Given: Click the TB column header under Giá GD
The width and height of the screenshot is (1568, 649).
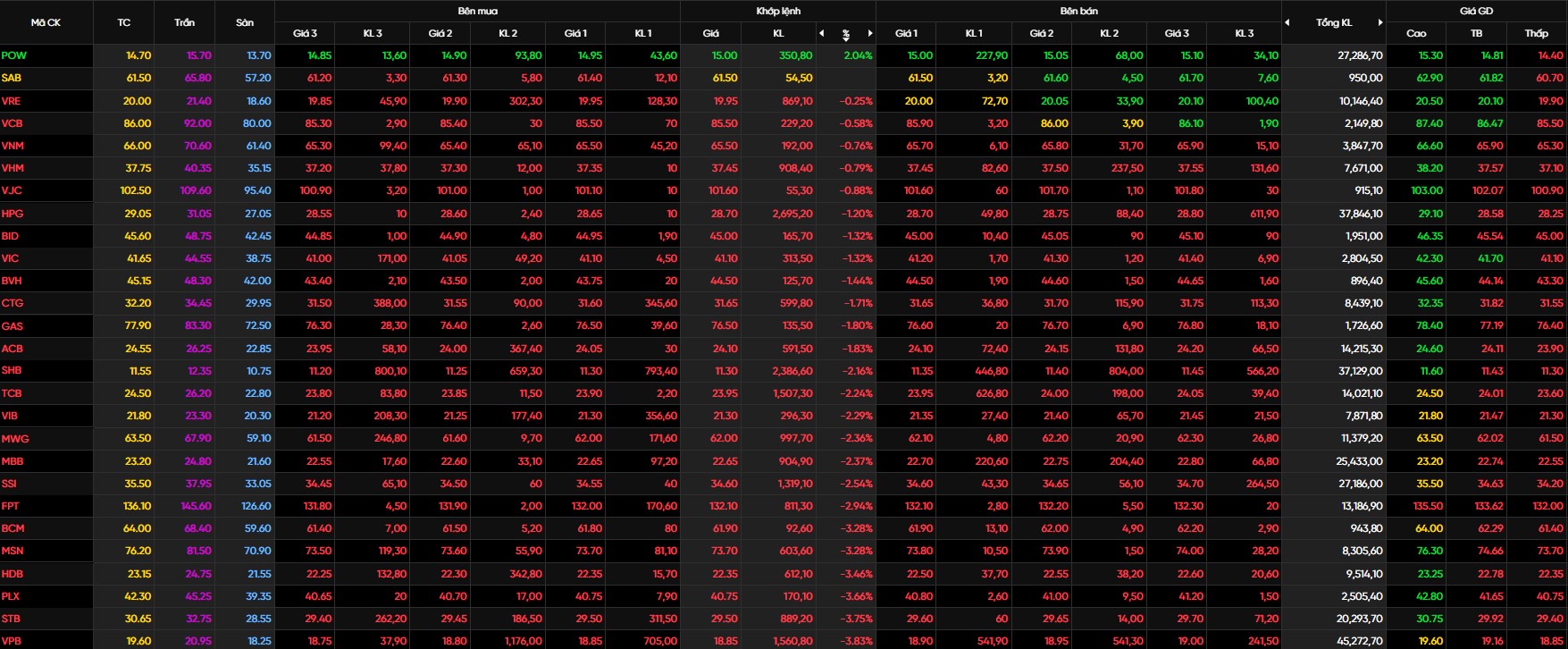Looking at the screenshot, I should tap(1476, 33).
